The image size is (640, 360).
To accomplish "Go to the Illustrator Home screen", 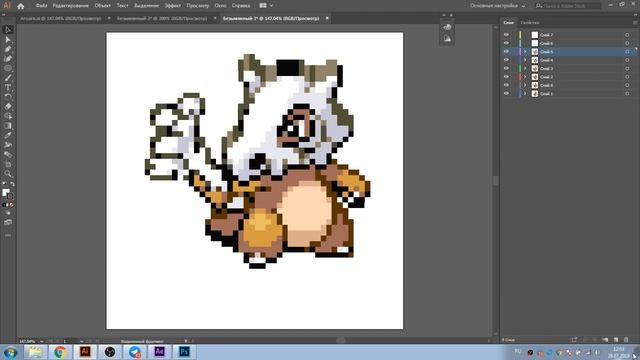I will tap(21, 6).
